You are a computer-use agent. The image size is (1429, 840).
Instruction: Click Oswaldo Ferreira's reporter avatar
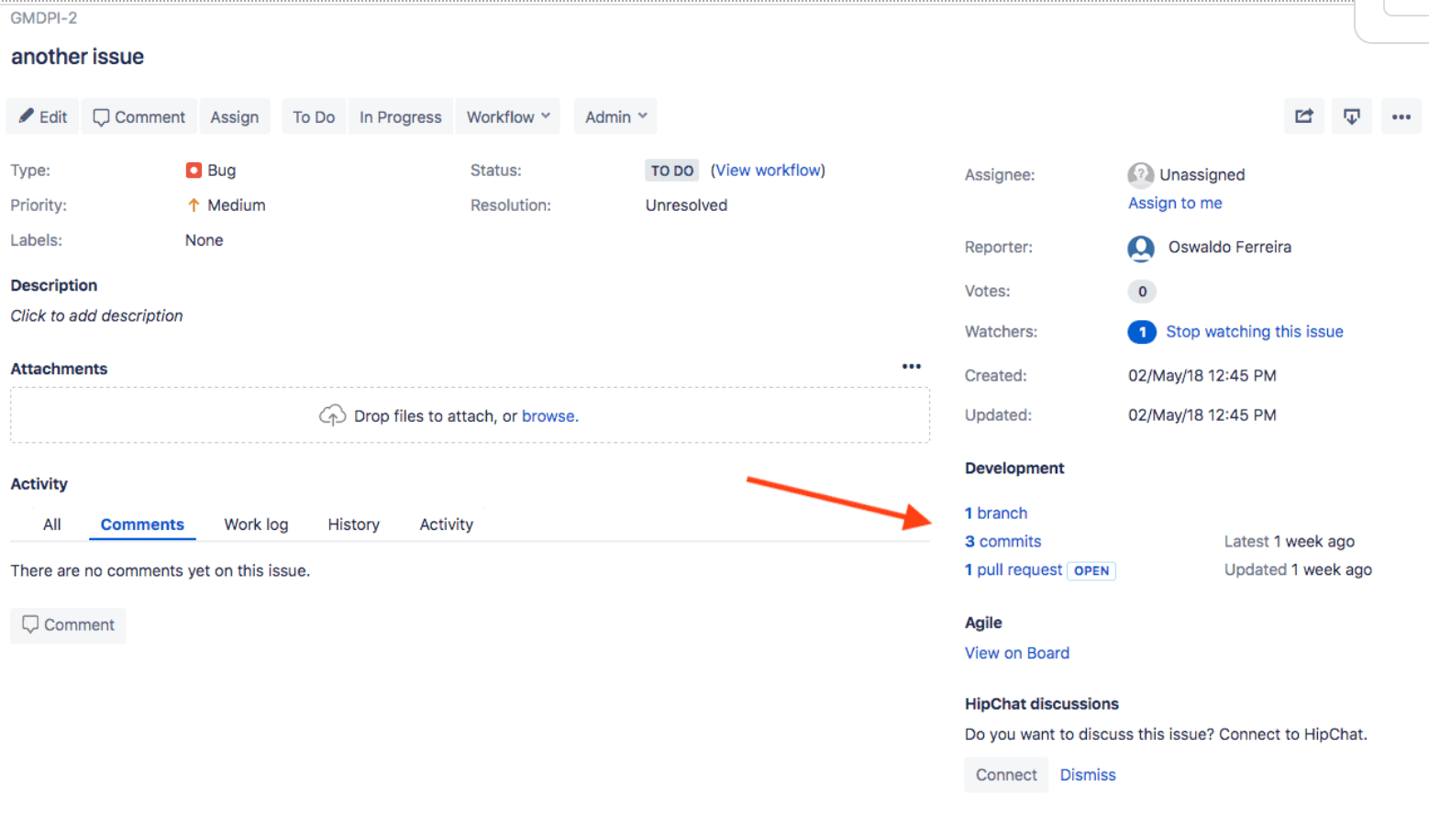pos(1139,248)
